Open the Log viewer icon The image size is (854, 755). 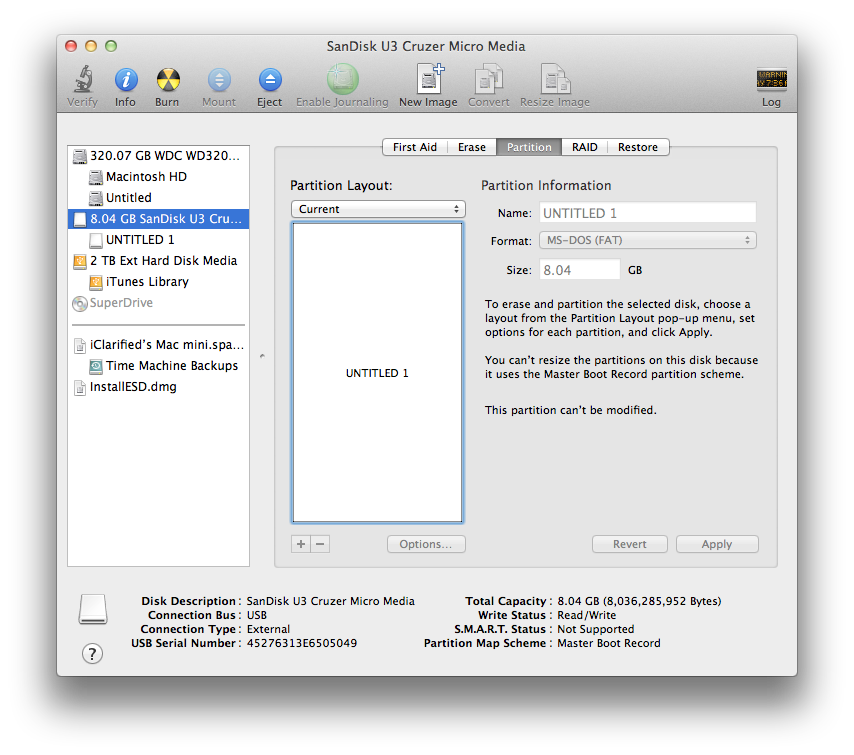tap(771, 81)
